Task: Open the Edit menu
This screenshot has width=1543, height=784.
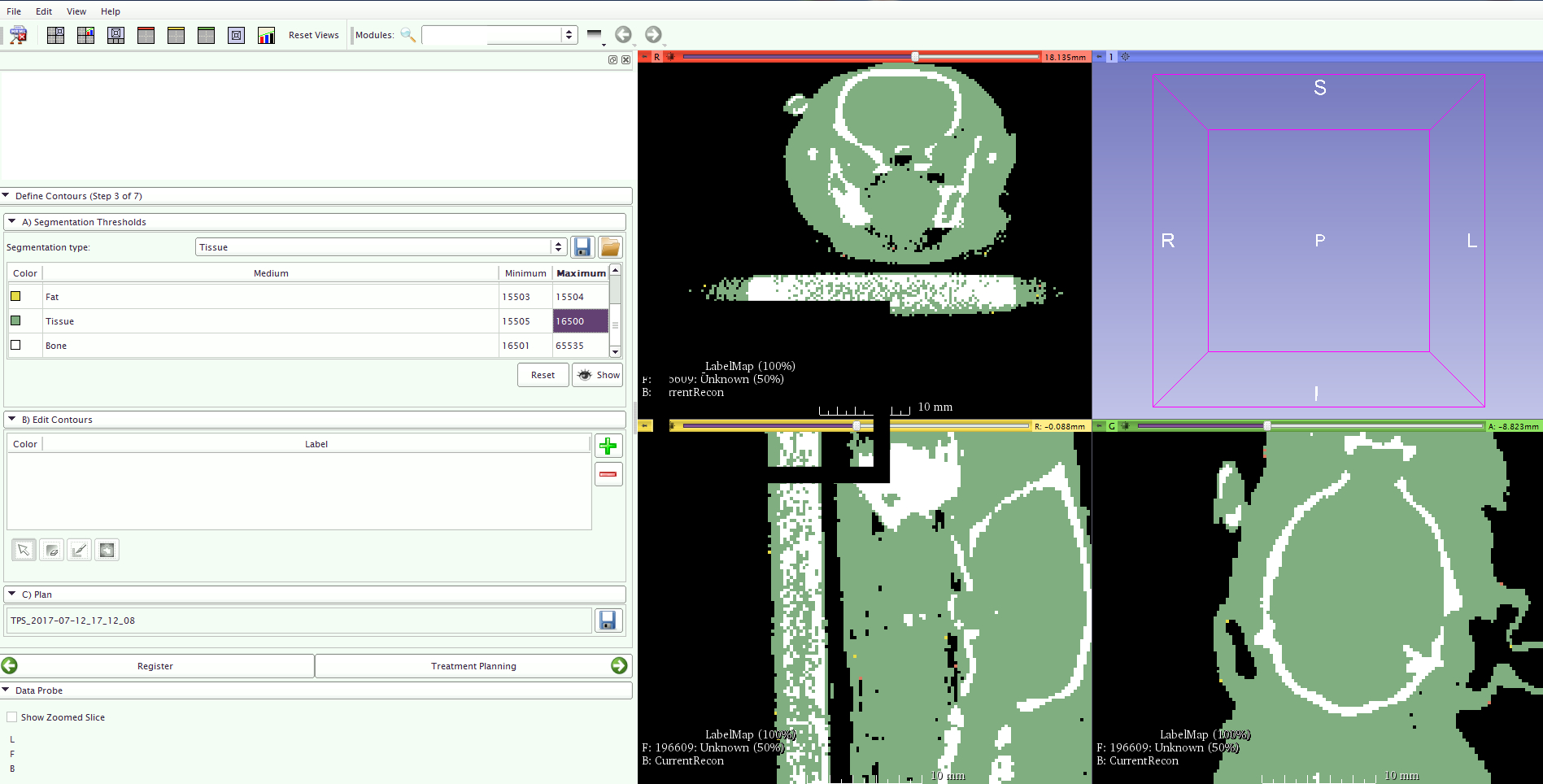Action: click(x=44, y=11)
